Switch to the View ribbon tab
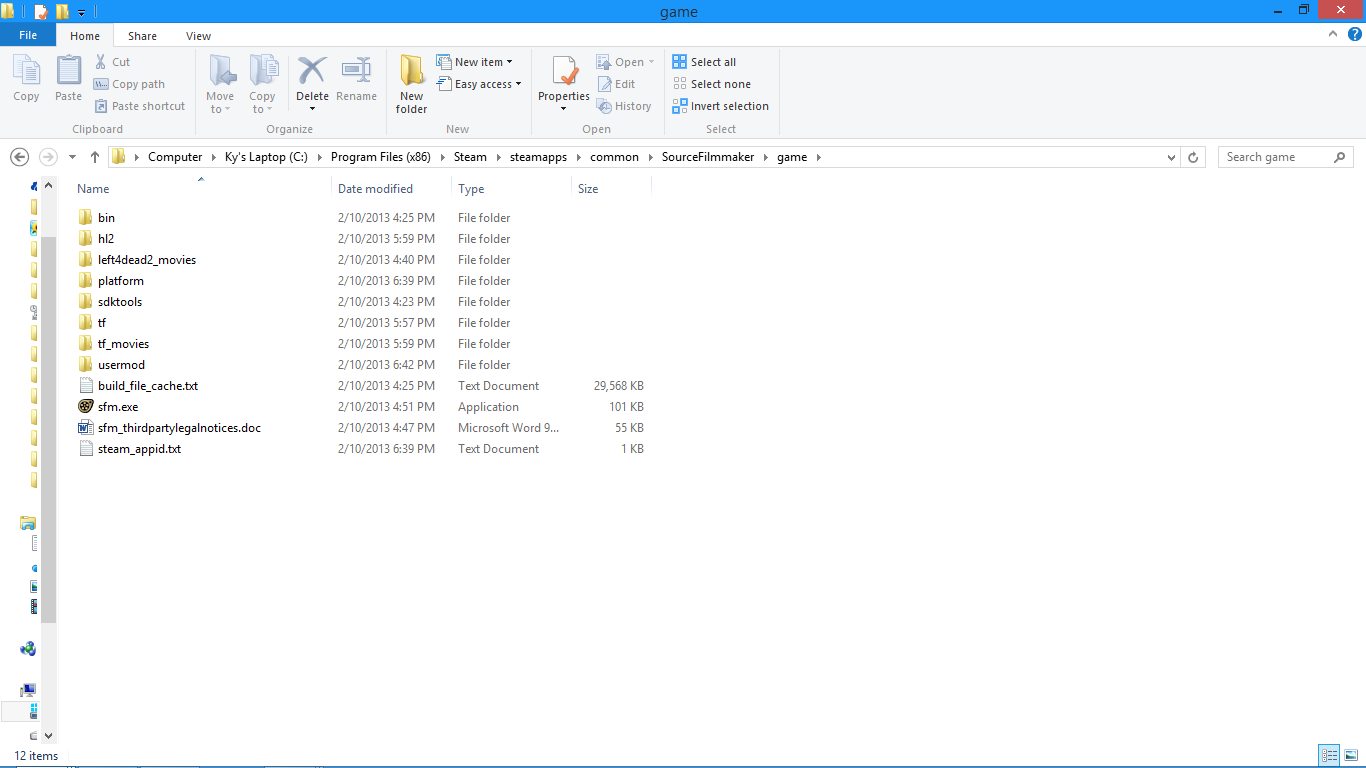The image size is (1366, 768). tap(198, 36)
